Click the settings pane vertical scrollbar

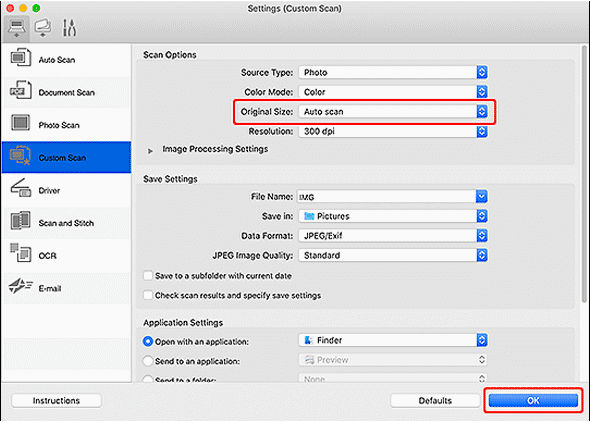click(584, 173)
